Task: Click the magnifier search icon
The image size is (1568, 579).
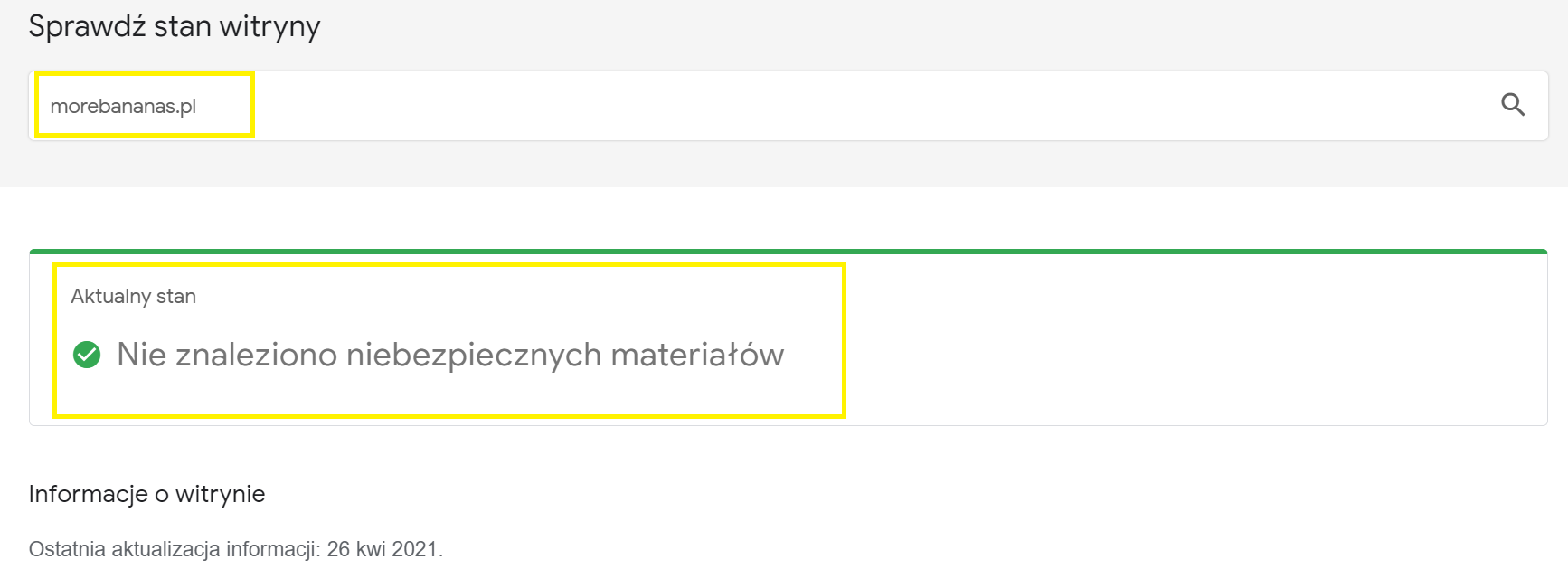Action: (x=1513, y=105)
